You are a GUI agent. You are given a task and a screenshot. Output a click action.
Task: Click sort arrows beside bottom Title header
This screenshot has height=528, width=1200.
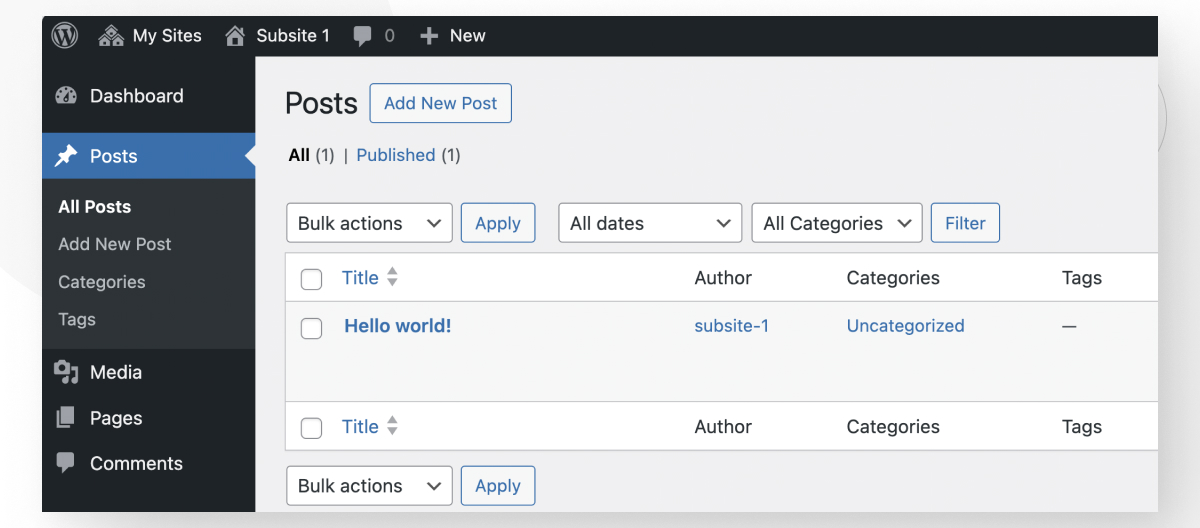(392, 427)
